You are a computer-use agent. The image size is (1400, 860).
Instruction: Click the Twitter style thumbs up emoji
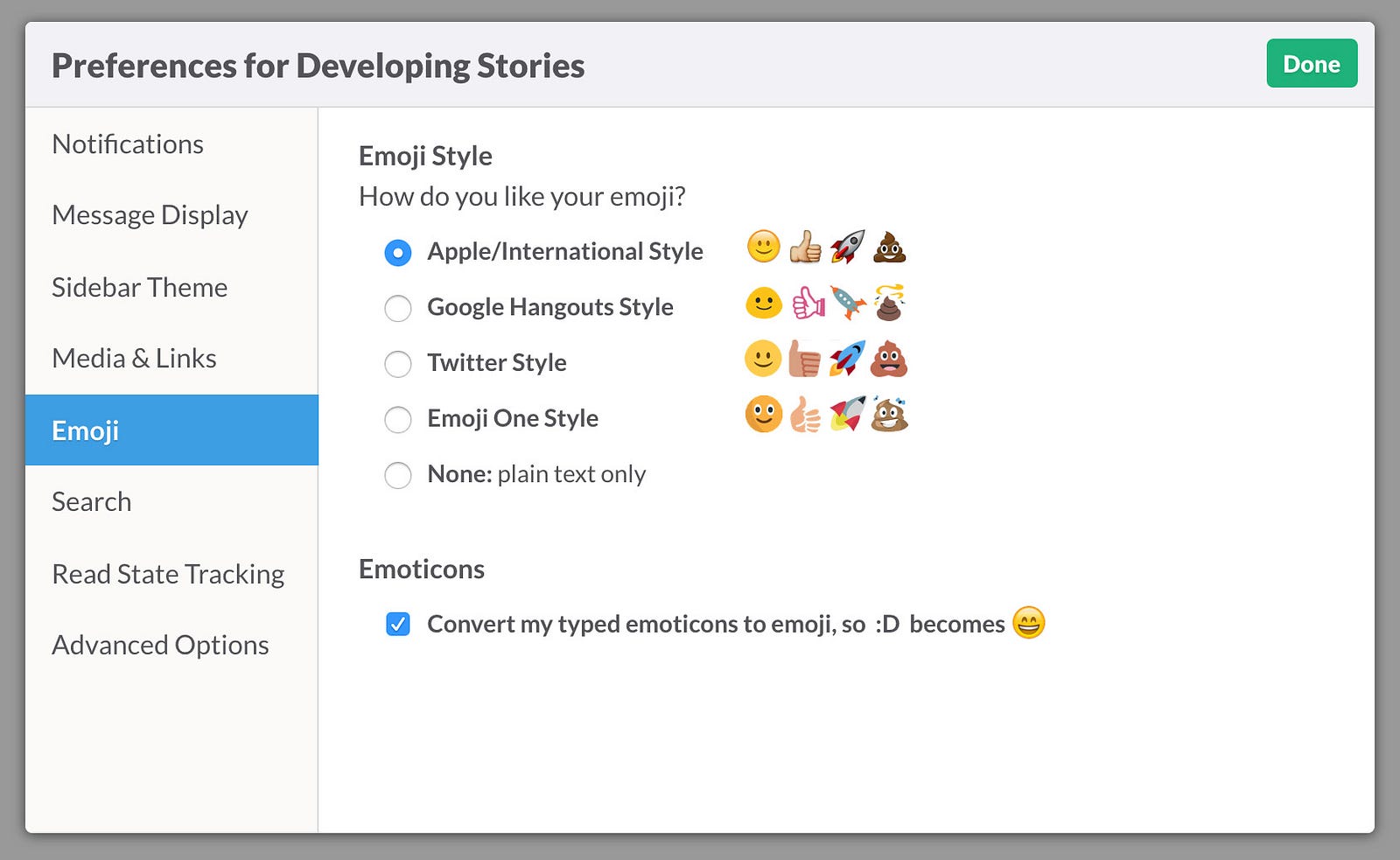pyautogui.click(x=804, y=359)
